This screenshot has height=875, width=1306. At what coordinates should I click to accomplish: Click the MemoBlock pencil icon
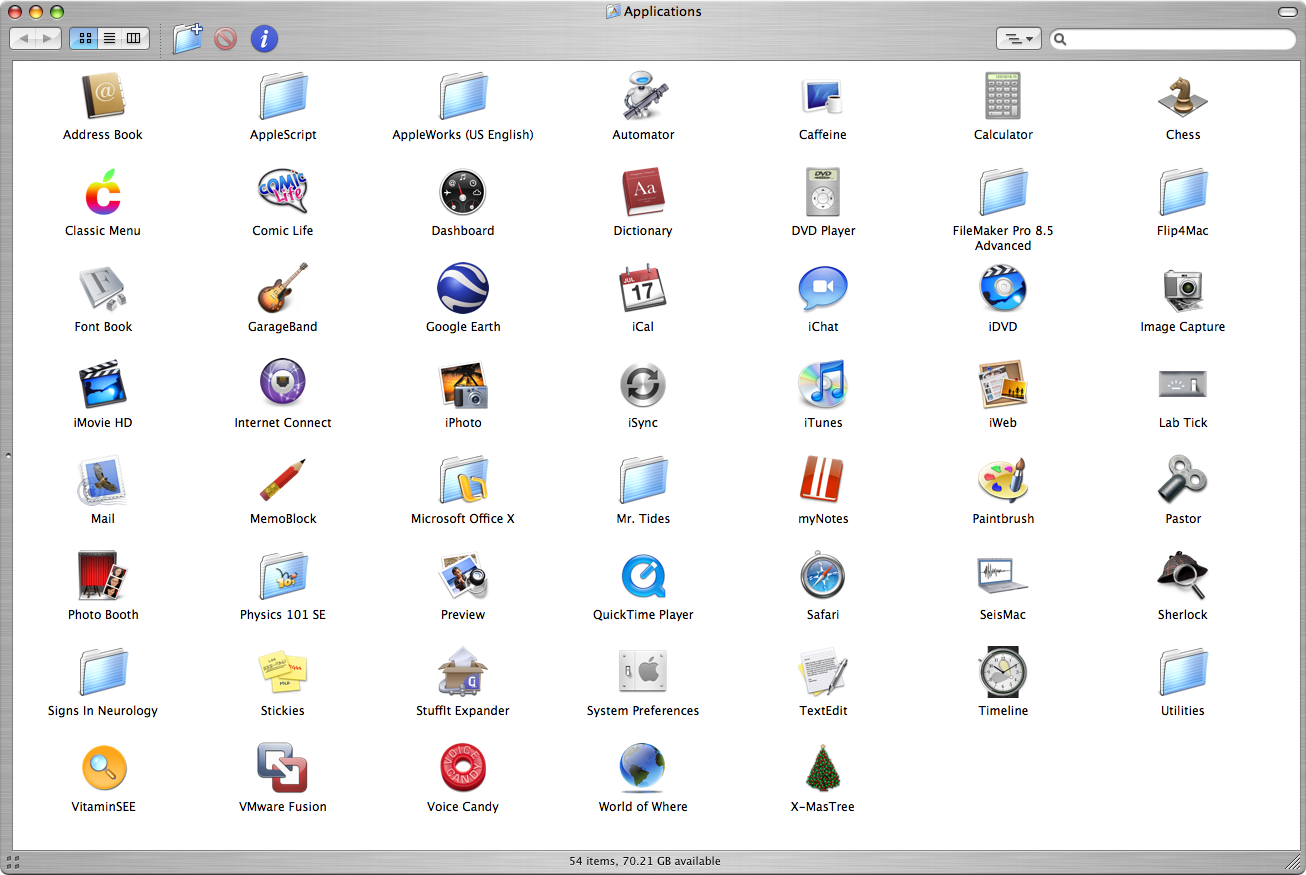click(x=283, y=481)
